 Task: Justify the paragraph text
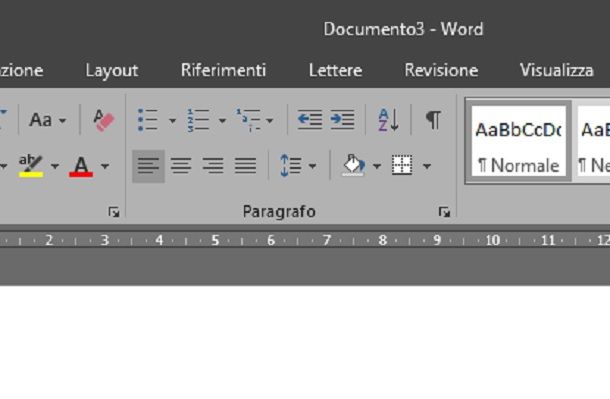tap(245, 166)
